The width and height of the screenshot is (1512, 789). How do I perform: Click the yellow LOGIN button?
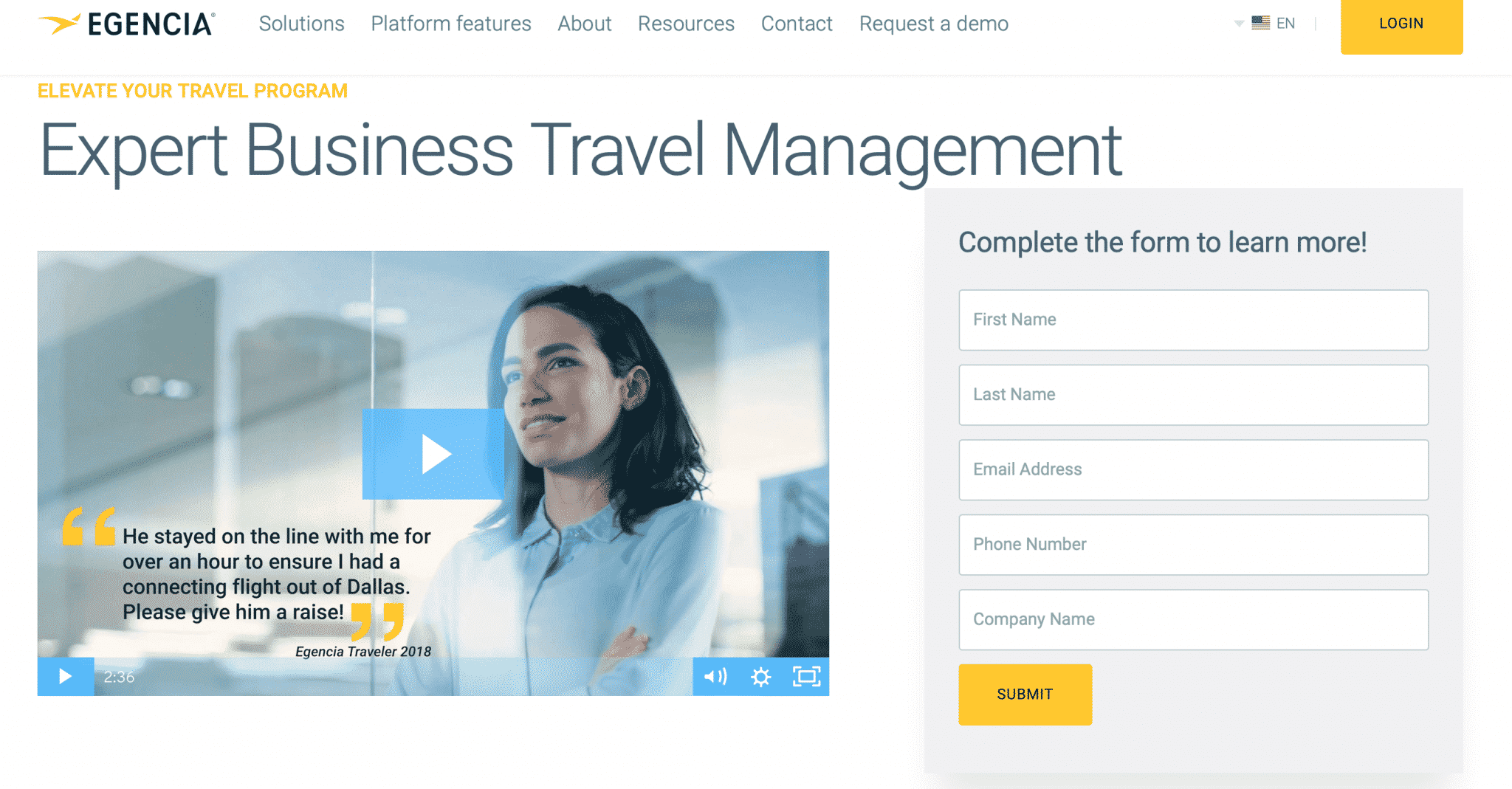pos(1401,25)
